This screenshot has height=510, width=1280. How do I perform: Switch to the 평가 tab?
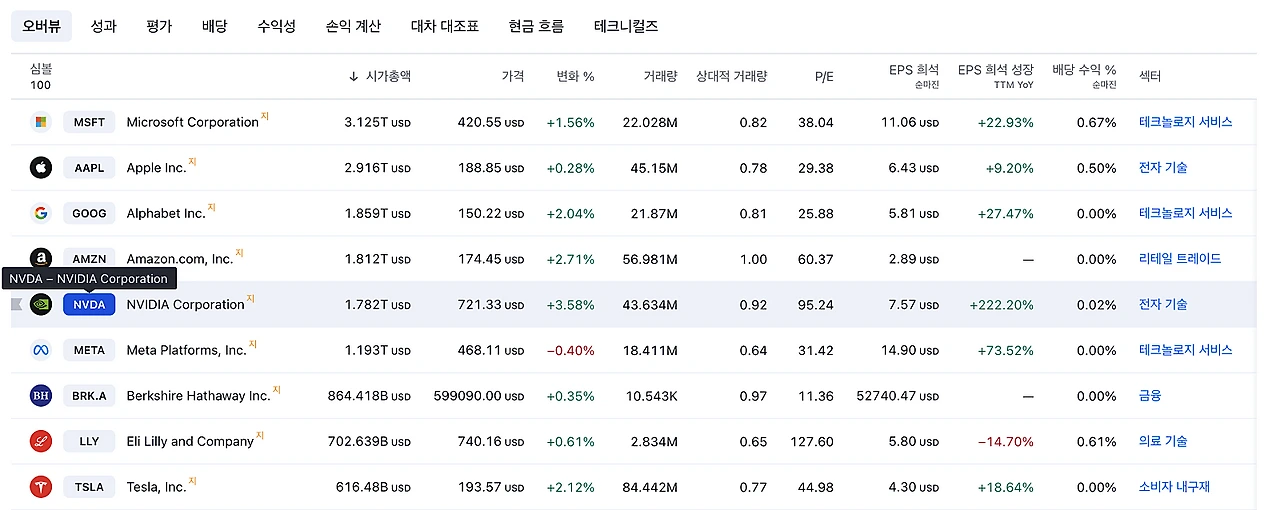coord(159,26)
